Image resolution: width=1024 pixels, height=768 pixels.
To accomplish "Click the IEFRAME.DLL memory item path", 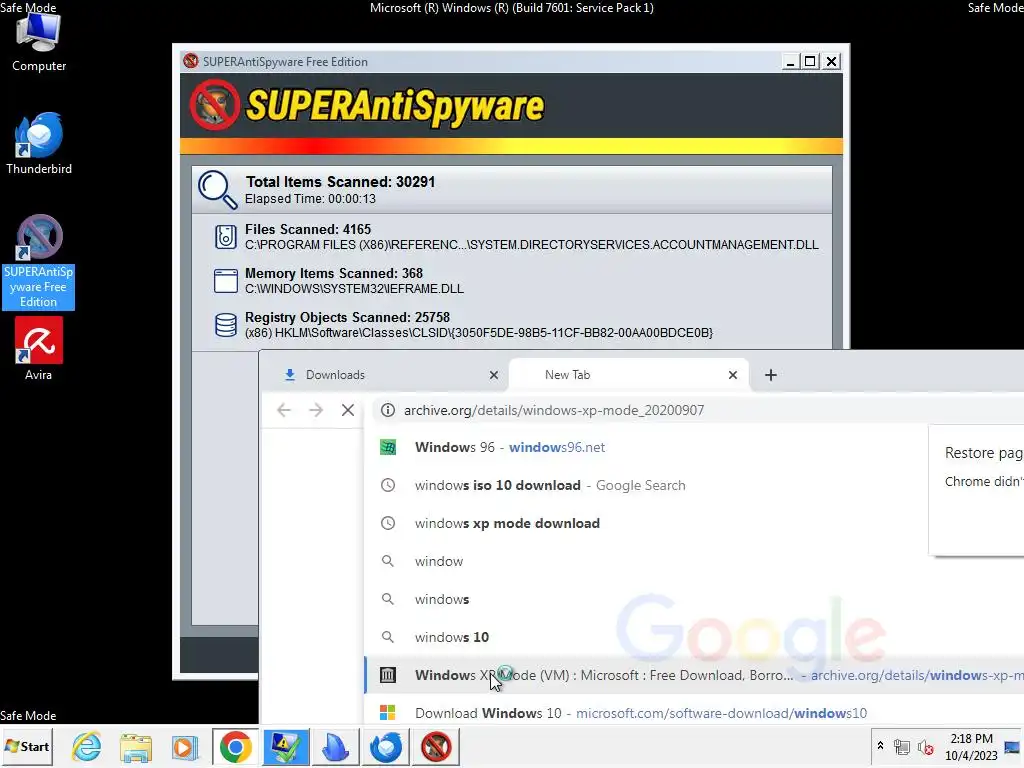I will point(354,289).
